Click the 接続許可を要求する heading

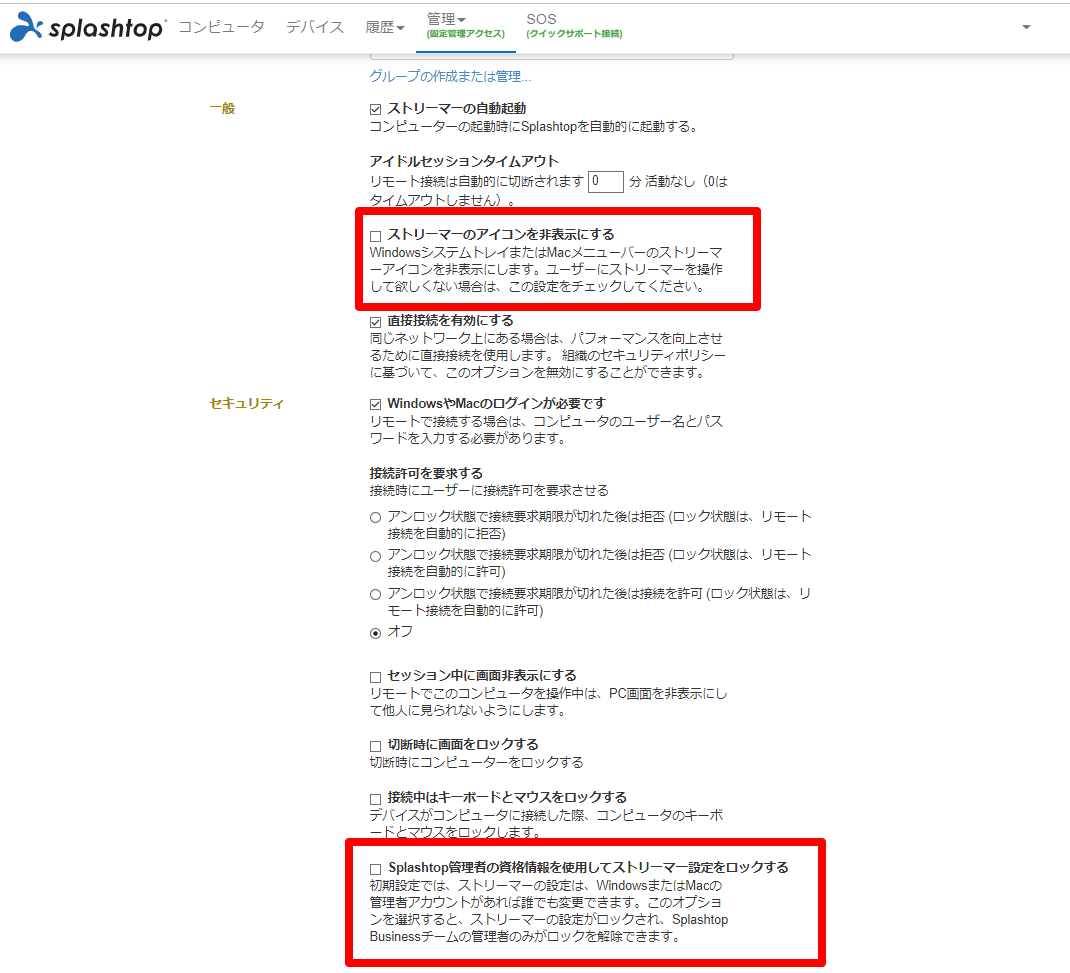pos(426,473)
